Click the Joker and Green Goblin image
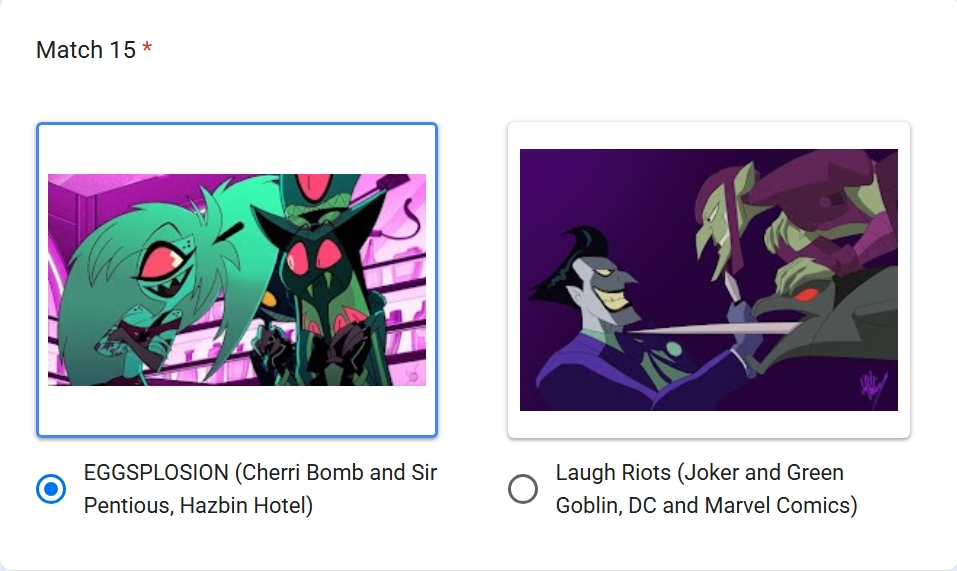957x571 pixels. click(x=708, y=279)
